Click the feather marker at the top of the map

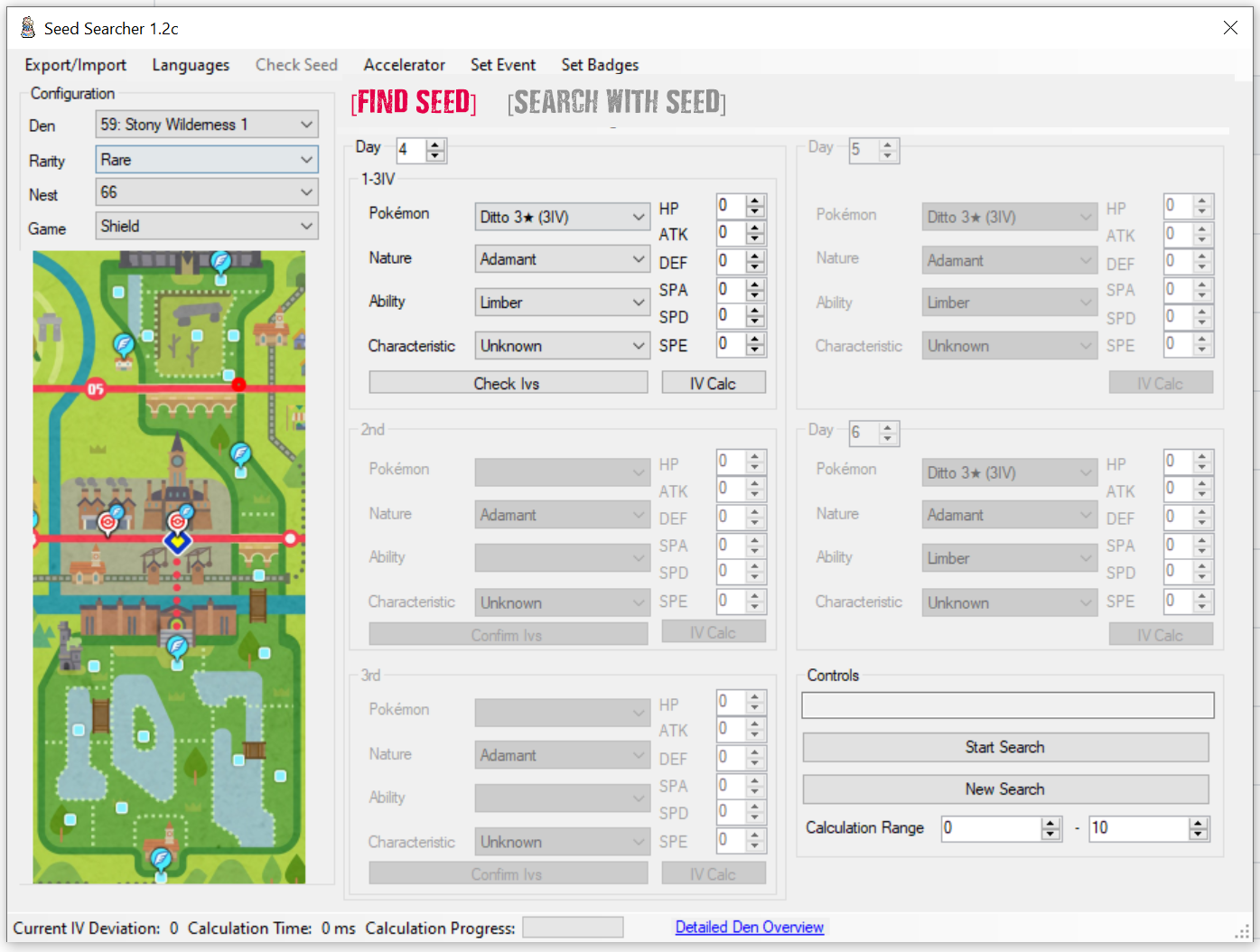point(221,262)
